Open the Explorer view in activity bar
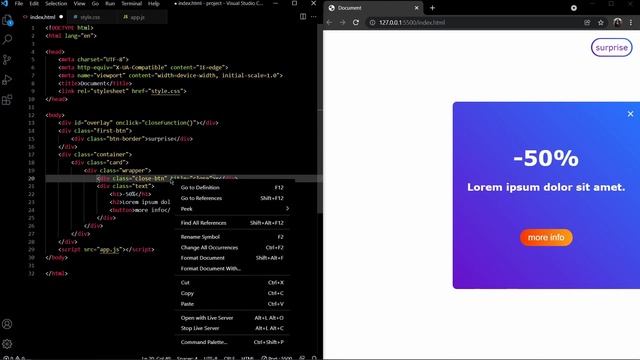Screen dimensions: 640x360 7,20
